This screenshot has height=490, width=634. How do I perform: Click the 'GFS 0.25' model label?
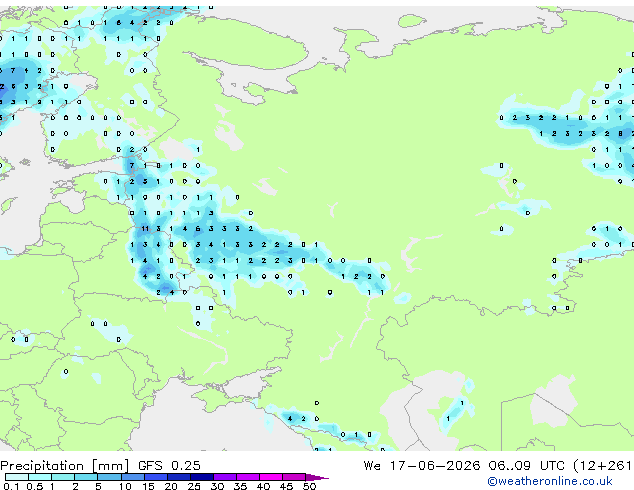[x=169, y=466]
